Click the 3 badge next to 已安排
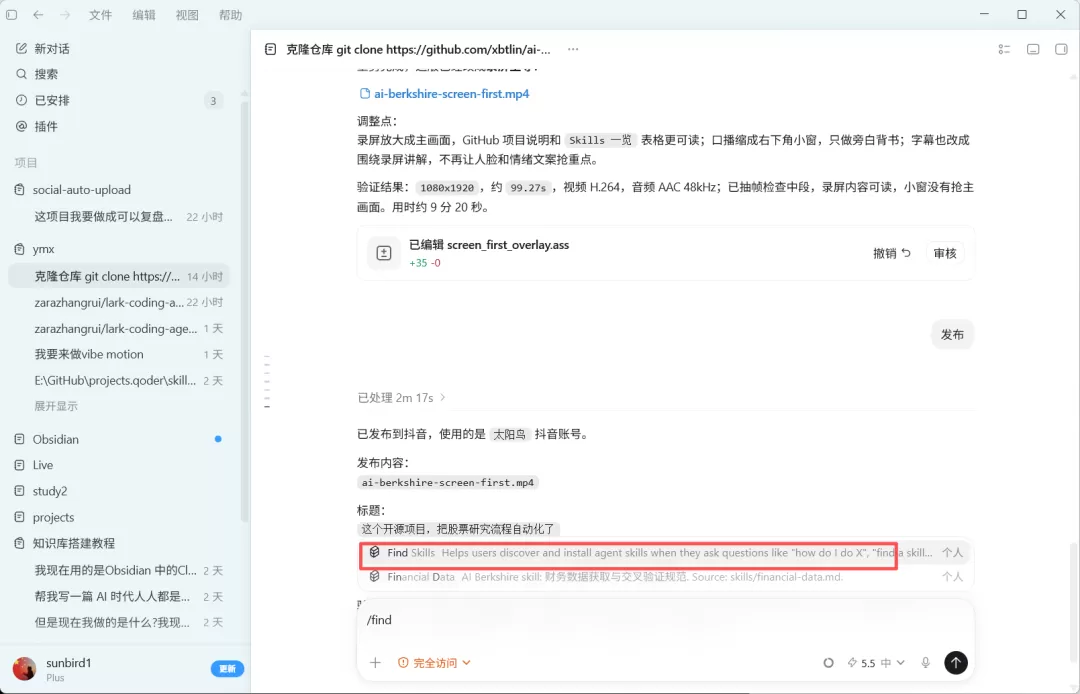The height and width of the screenshot is (694, 1080). coord(214,101)
